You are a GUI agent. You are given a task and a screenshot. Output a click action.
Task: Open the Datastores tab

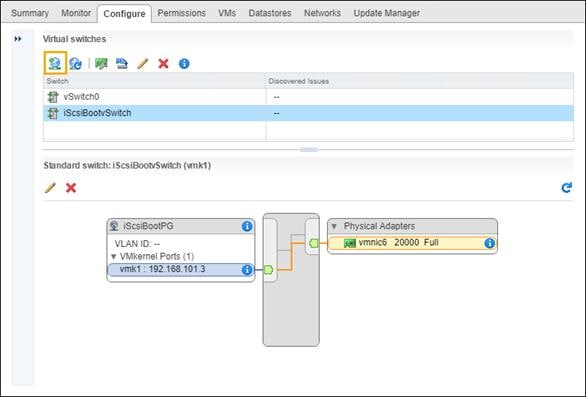270,13
